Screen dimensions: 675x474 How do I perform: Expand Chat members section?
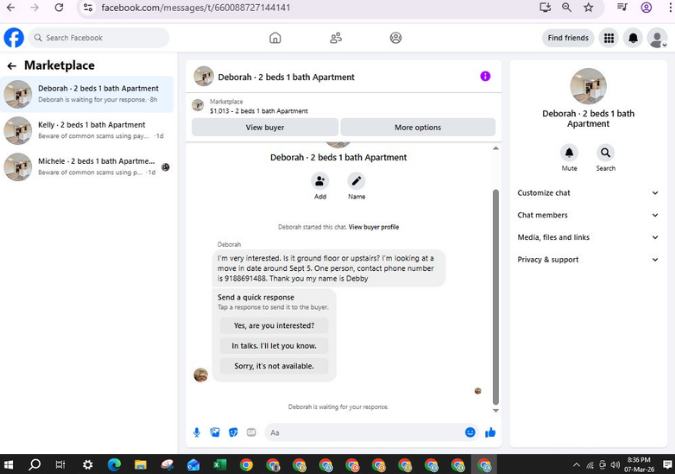tap(588, 215)
